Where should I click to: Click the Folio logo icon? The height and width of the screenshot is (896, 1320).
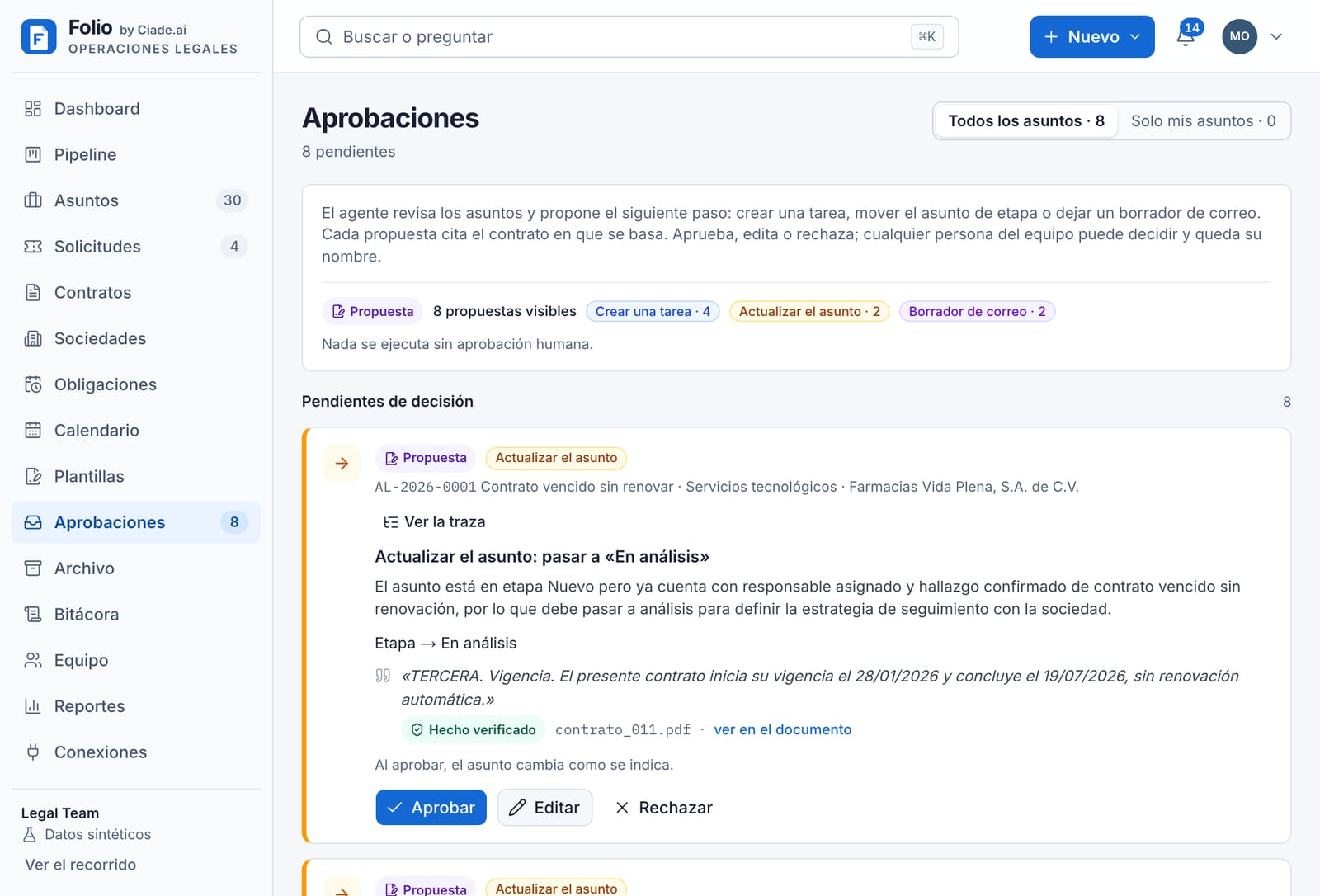click(x=39, y=36)
